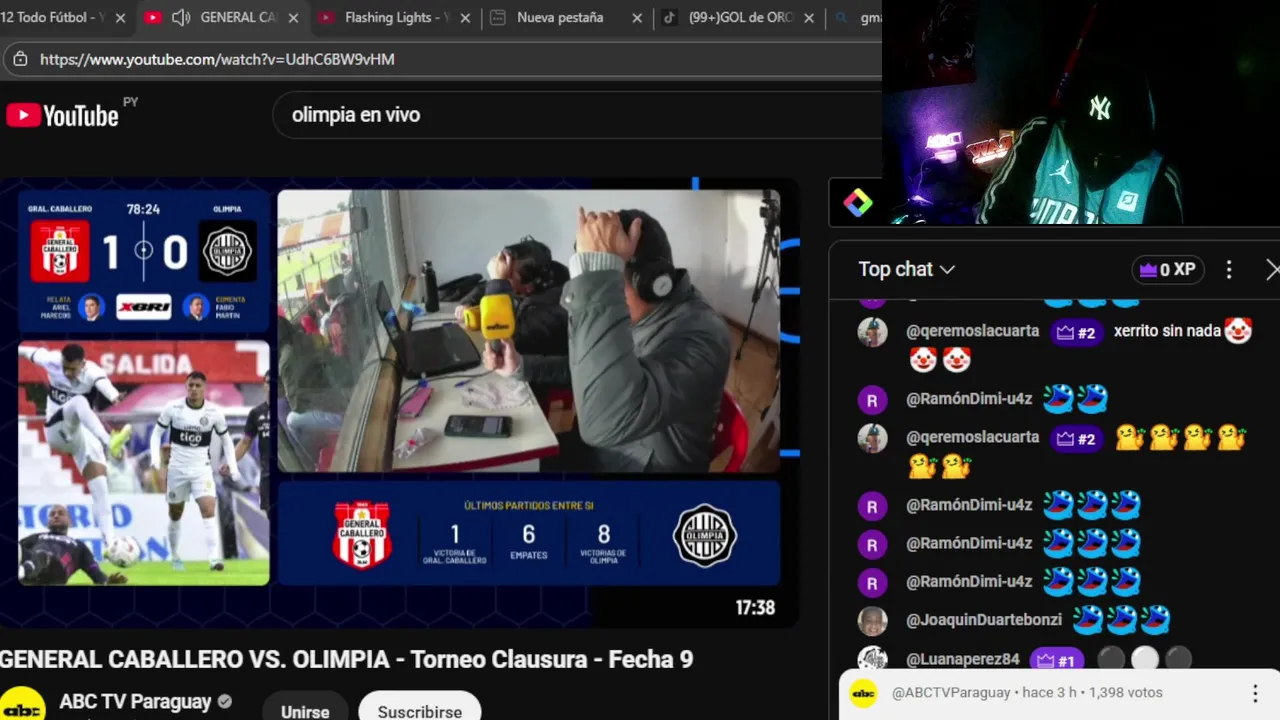Screen dimensions: 1280x720
Task: Click the verified badge next to ABC TV Paraguay
Action: (225, 702)
